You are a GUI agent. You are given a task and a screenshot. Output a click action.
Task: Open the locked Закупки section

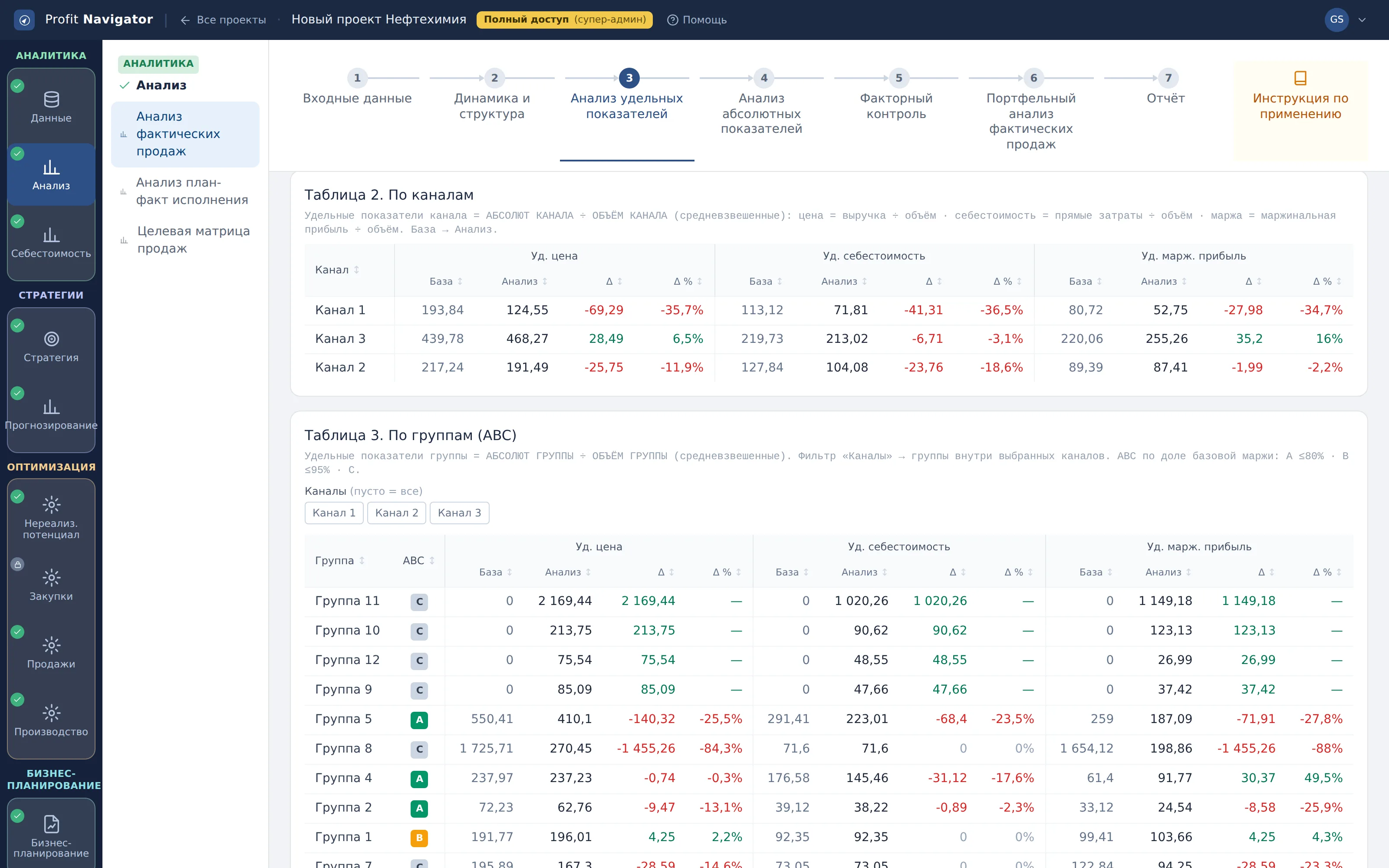[51, 585]
